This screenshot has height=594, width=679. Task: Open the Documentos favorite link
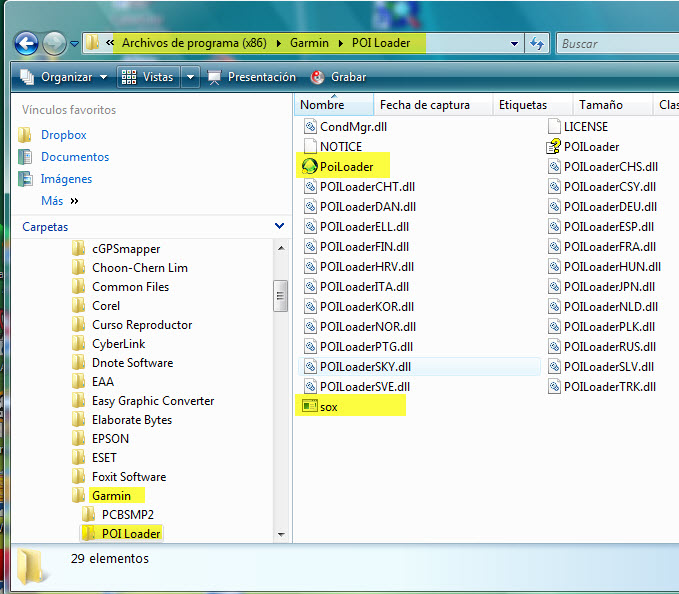(x=75, y=157)
